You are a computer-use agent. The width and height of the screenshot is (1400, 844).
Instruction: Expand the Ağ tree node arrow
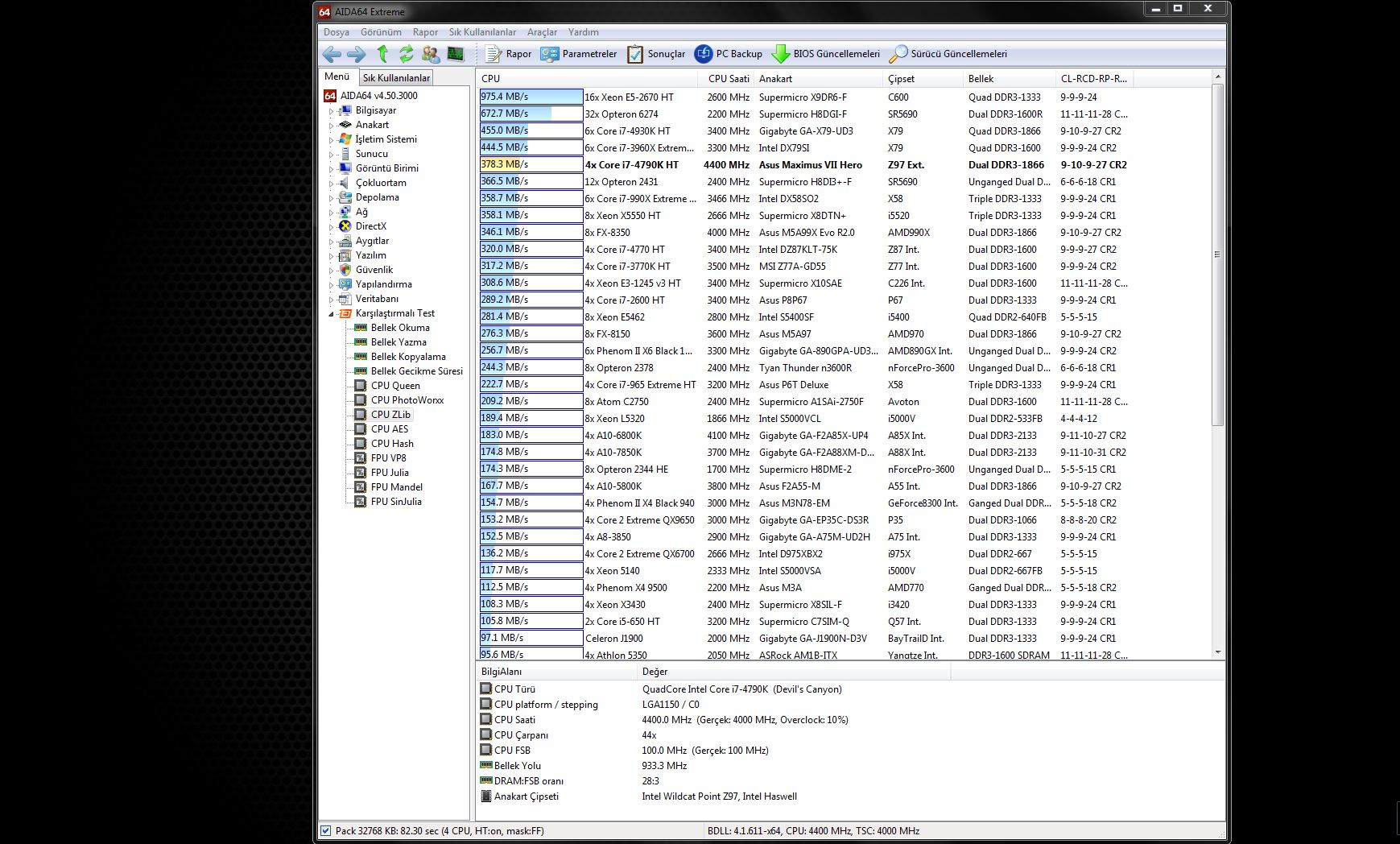pos(331,213)
